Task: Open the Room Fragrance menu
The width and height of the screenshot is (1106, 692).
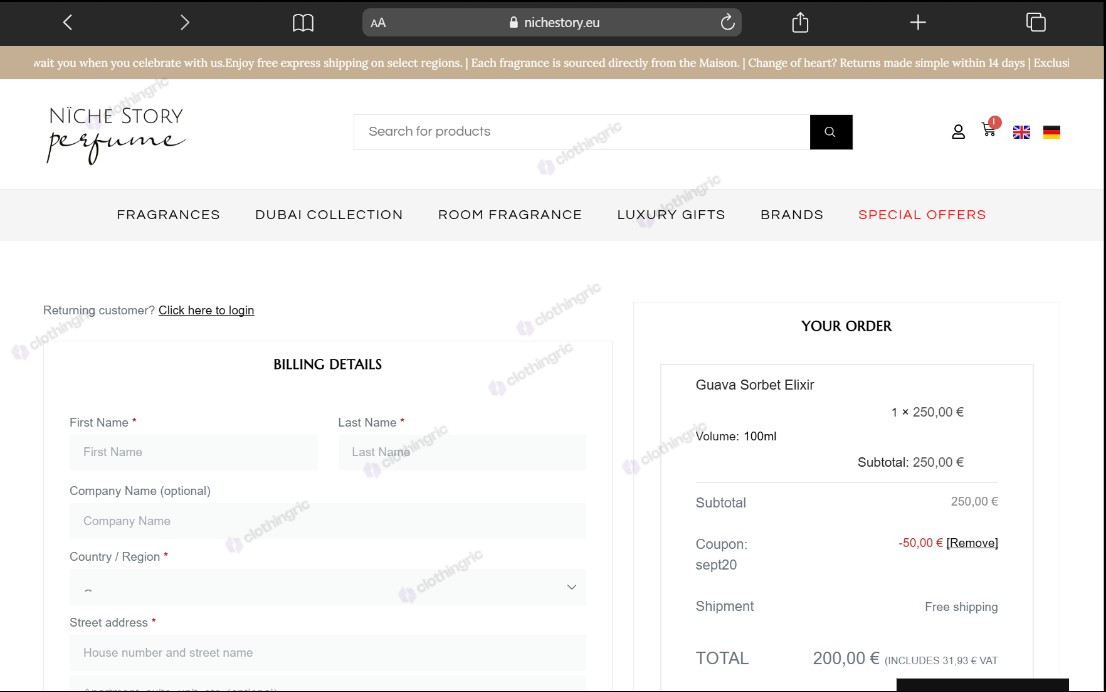Action: (510, 214)
